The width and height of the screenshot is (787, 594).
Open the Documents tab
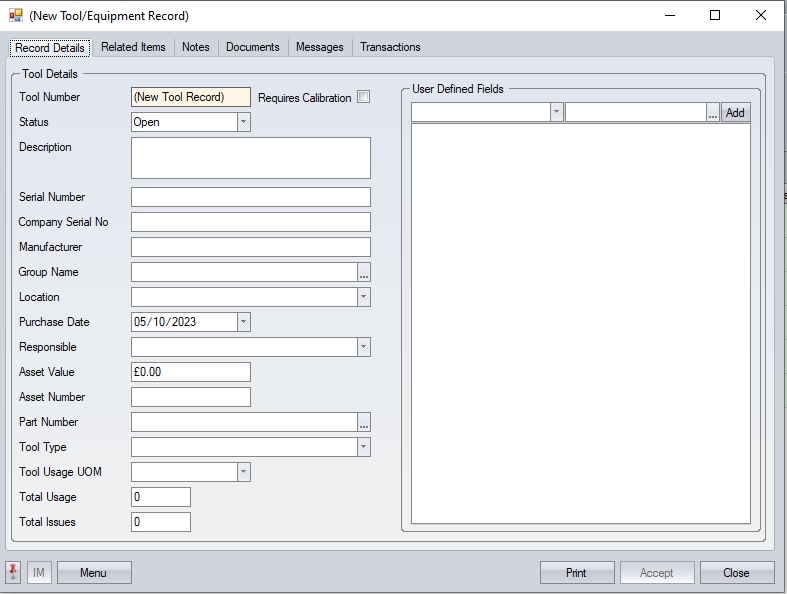tap(252, 47)
